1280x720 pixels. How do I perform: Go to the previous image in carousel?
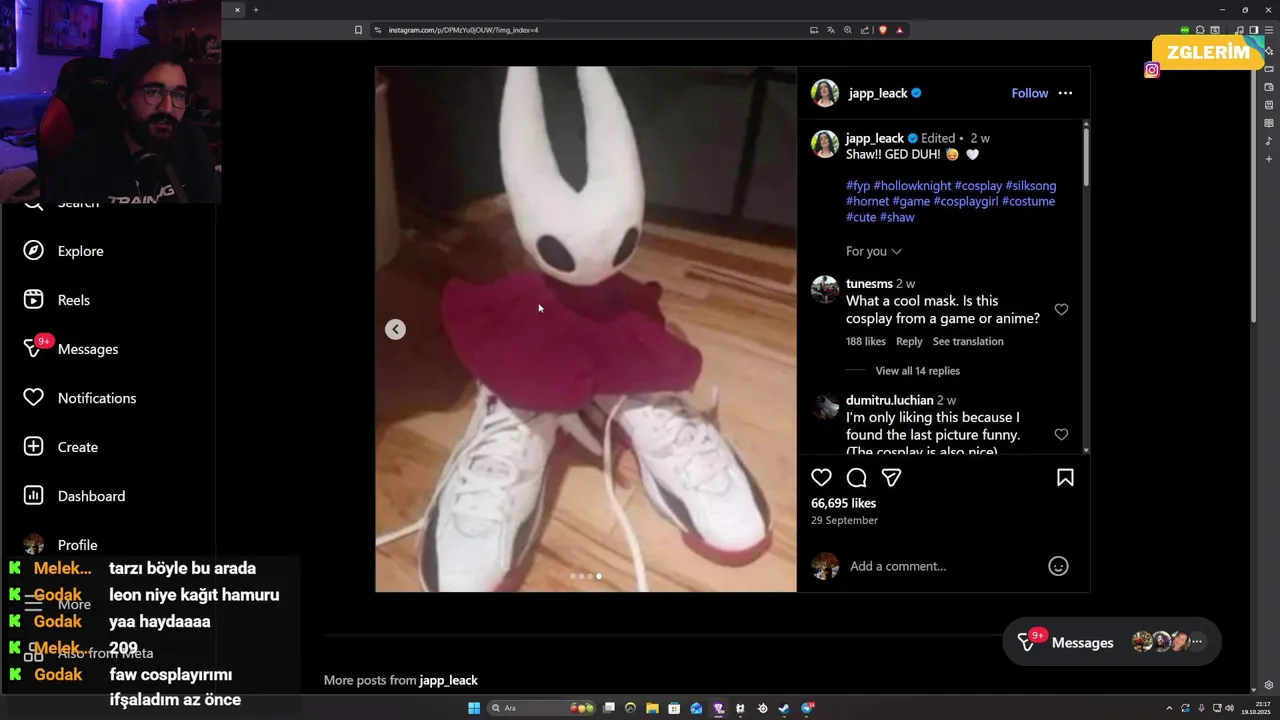[395, 329]
